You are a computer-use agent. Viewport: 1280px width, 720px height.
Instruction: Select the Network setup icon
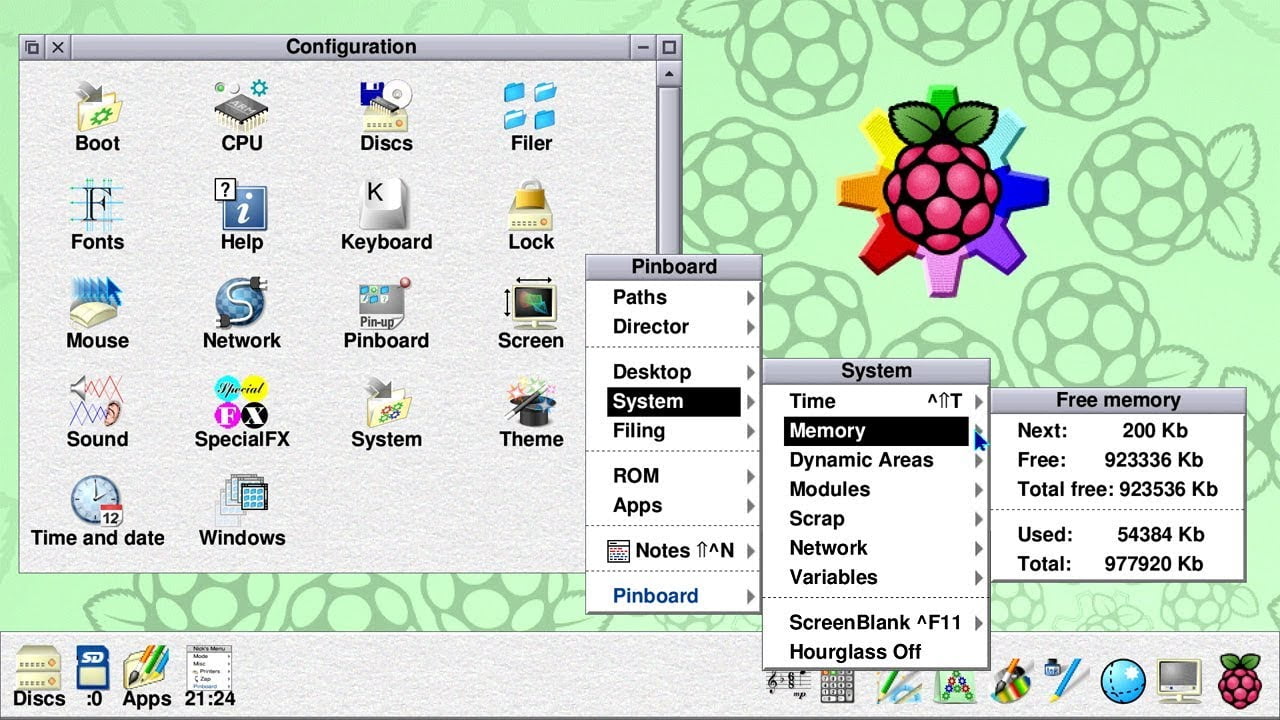point(242,302)
